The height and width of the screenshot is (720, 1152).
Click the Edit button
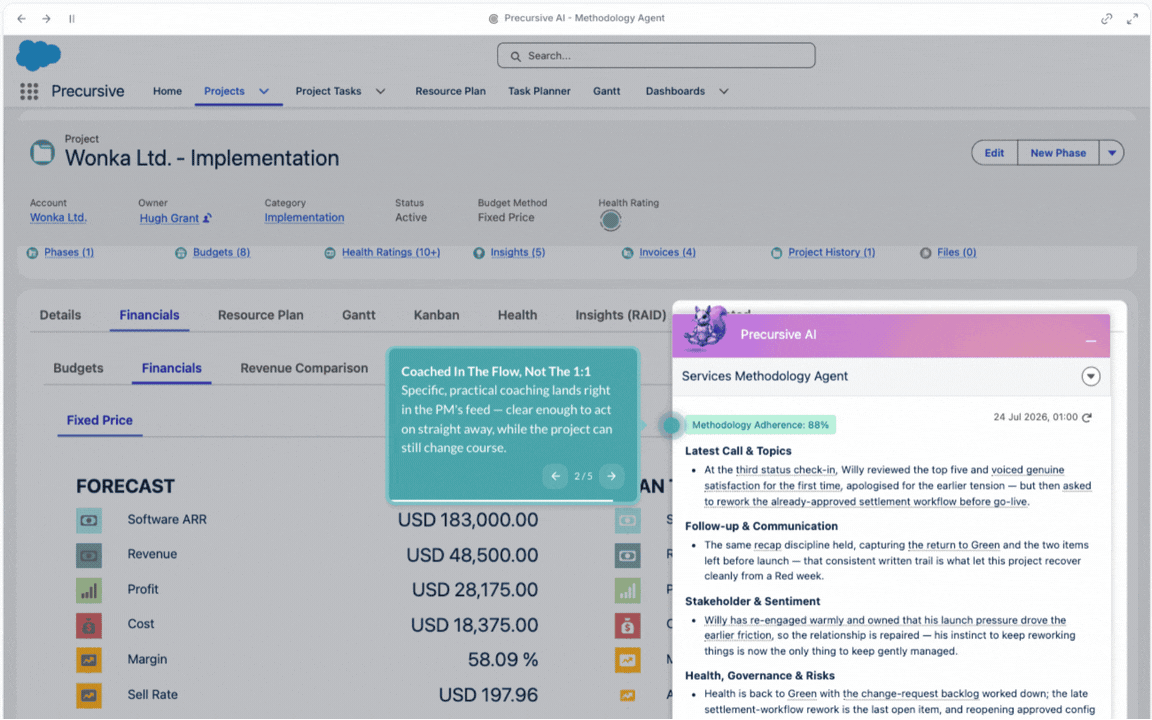pyautogui.click(x=994, y=153)
